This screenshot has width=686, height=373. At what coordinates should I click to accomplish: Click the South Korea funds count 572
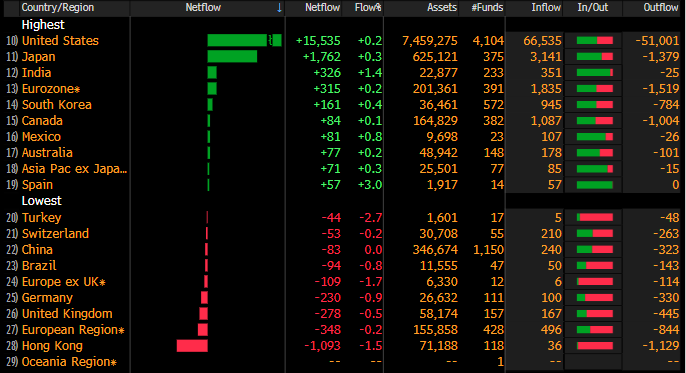coord(494,105)
